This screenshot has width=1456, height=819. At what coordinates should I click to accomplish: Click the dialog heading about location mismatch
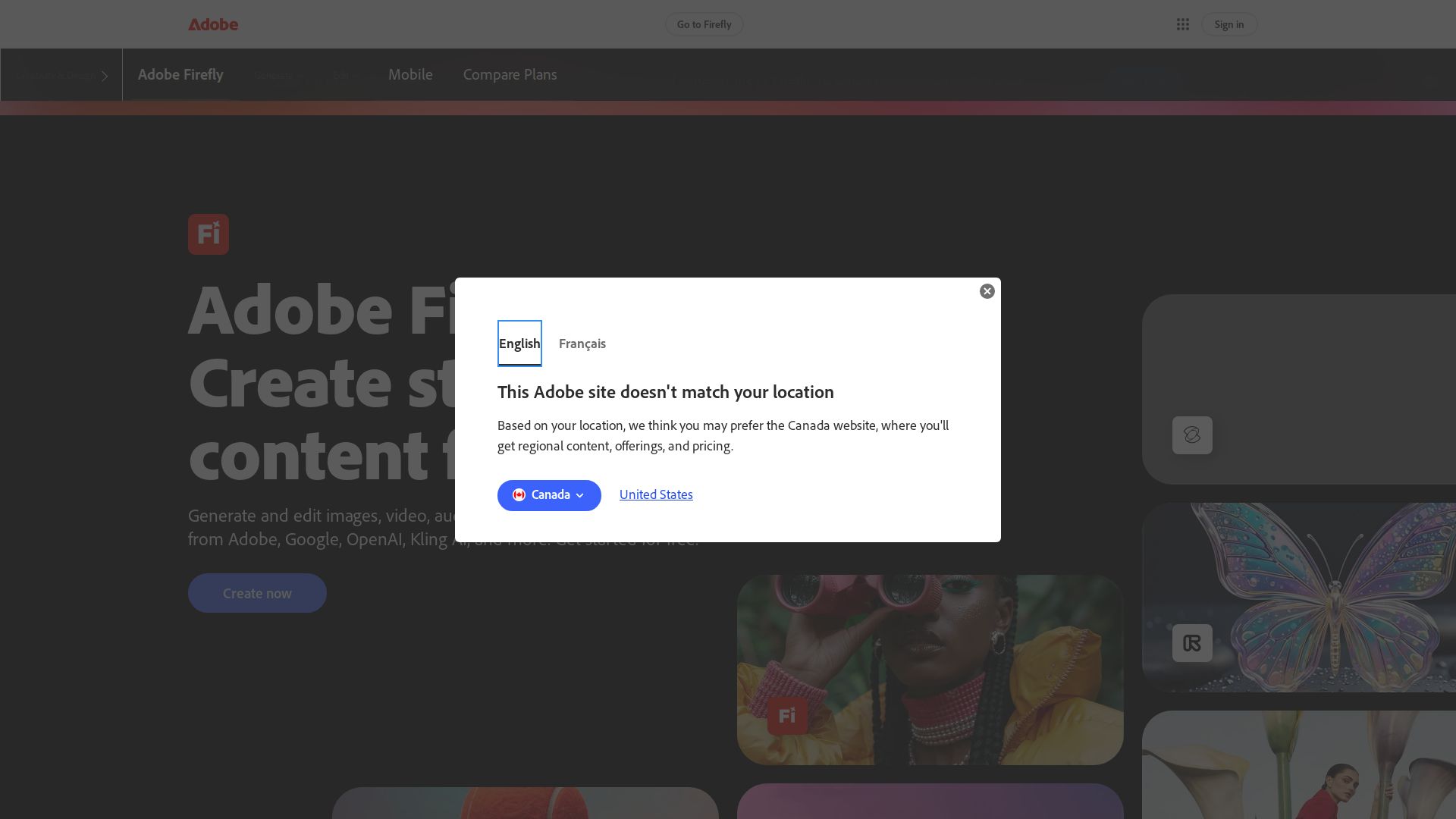(x=666, y=392)
